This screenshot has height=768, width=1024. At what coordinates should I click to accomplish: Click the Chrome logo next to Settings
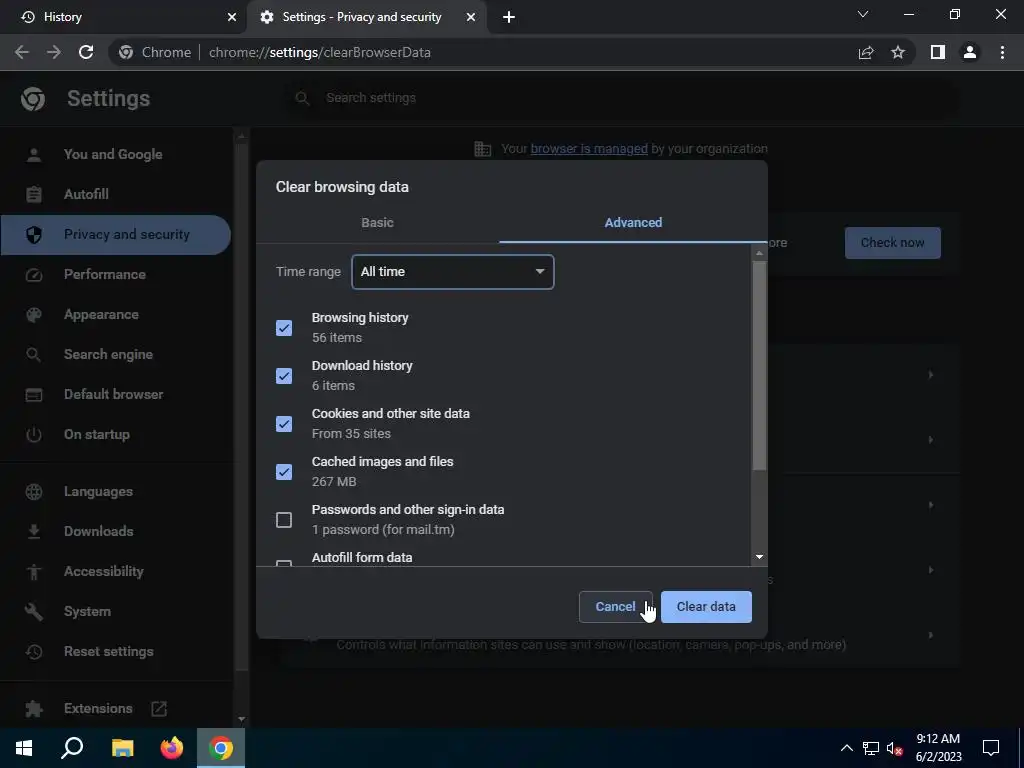coord(33,99)
